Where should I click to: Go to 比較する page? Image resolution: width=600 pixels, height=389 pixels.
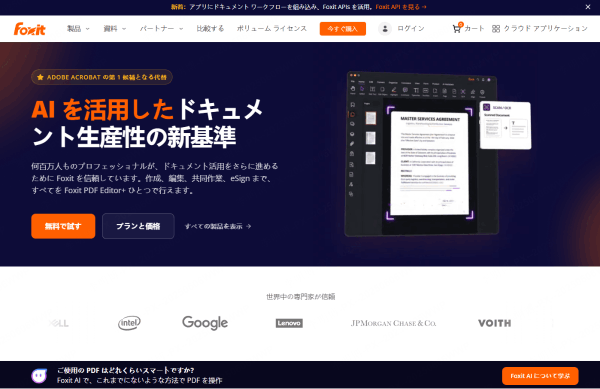[x=210, y=29]
